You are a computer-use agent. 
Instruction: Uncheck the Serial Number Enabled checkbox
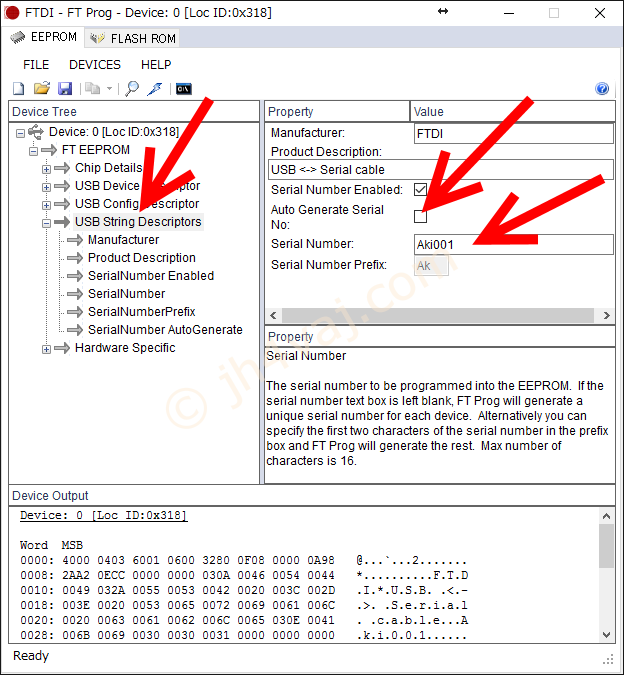pos(420,190)
